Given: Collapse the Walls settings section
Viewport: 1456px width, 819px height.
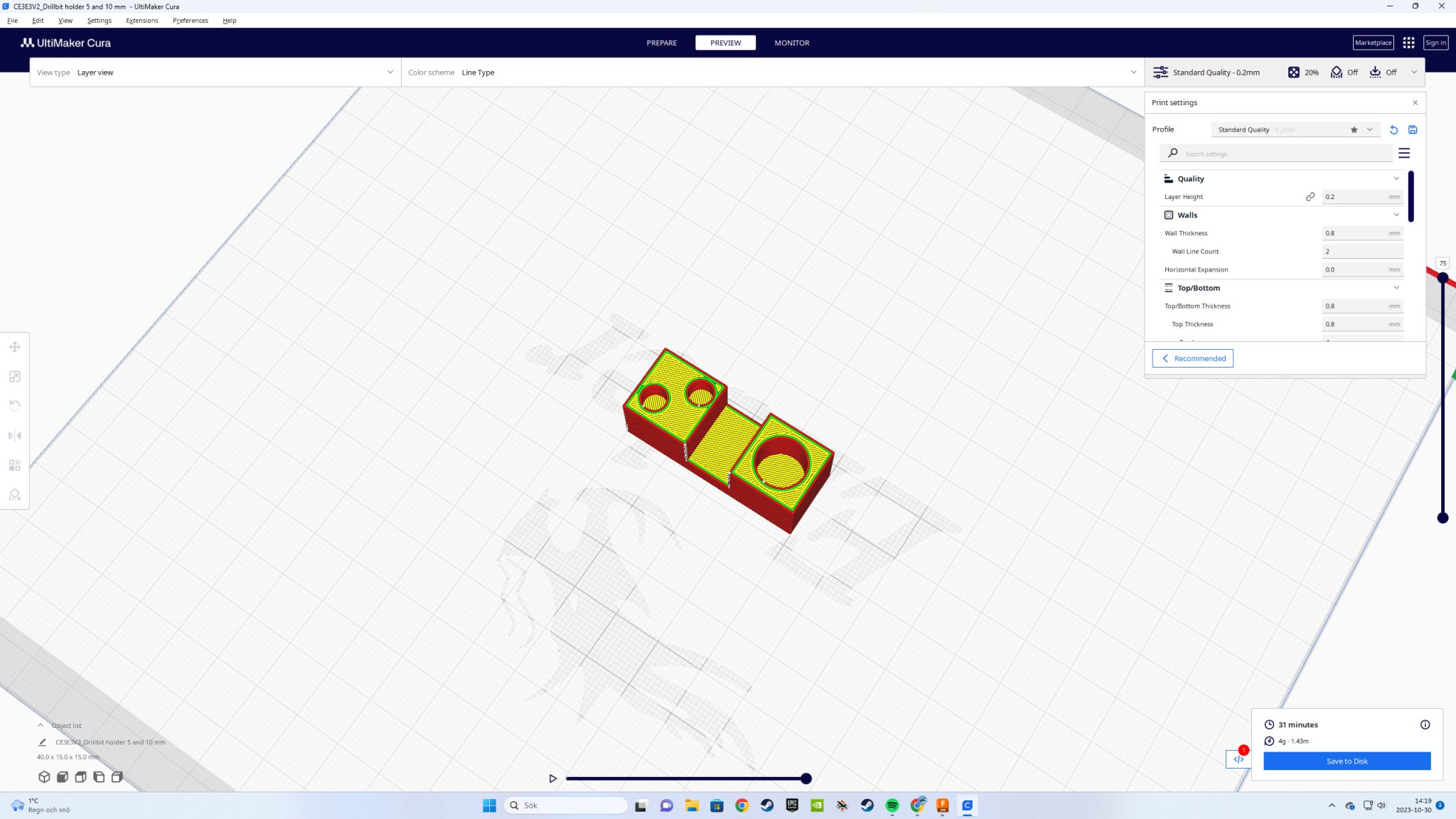Looking at the screenshot, I should pos(1396,215).
